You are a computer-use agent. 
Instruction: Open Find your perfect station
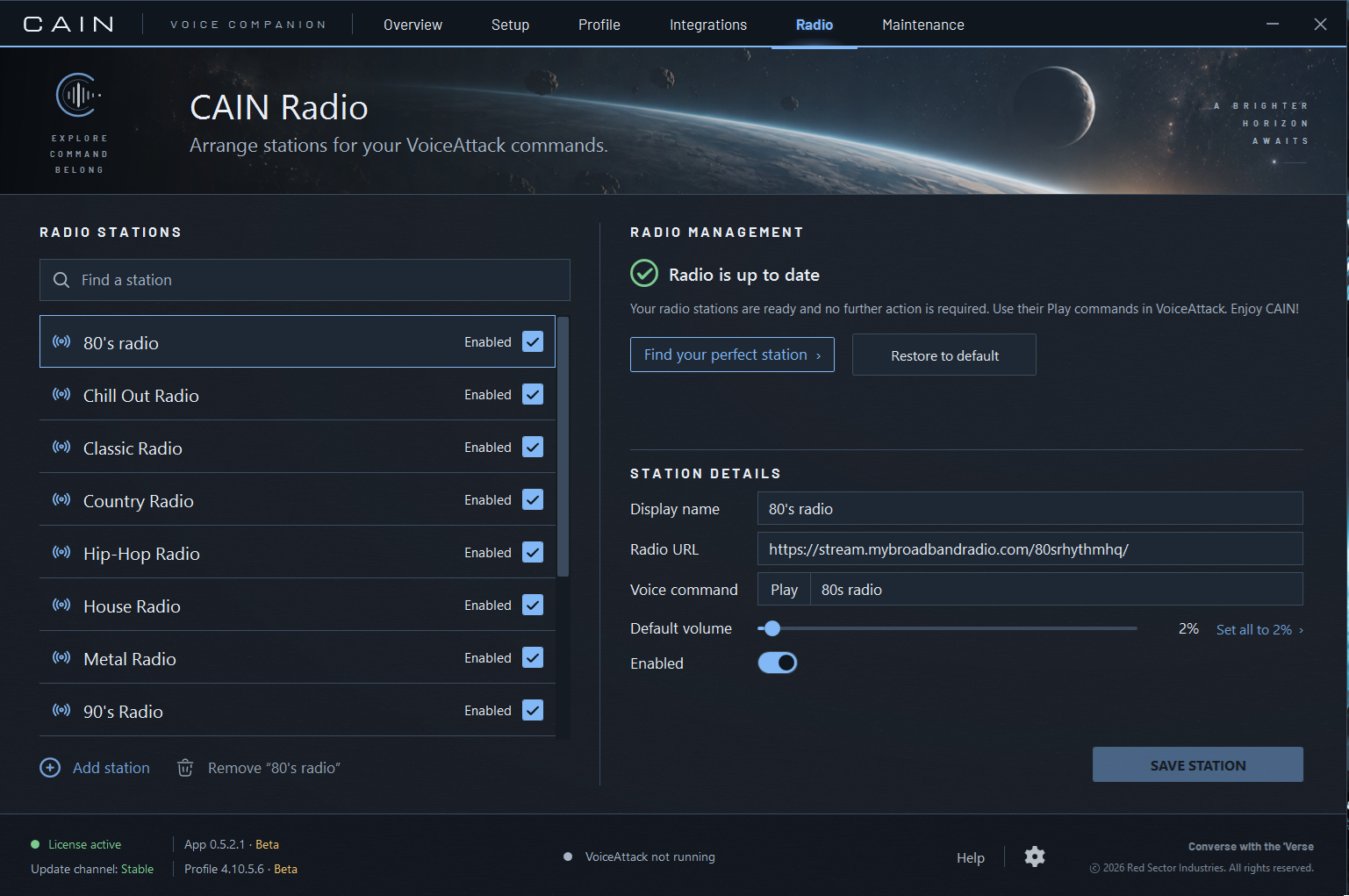(732, 355)
